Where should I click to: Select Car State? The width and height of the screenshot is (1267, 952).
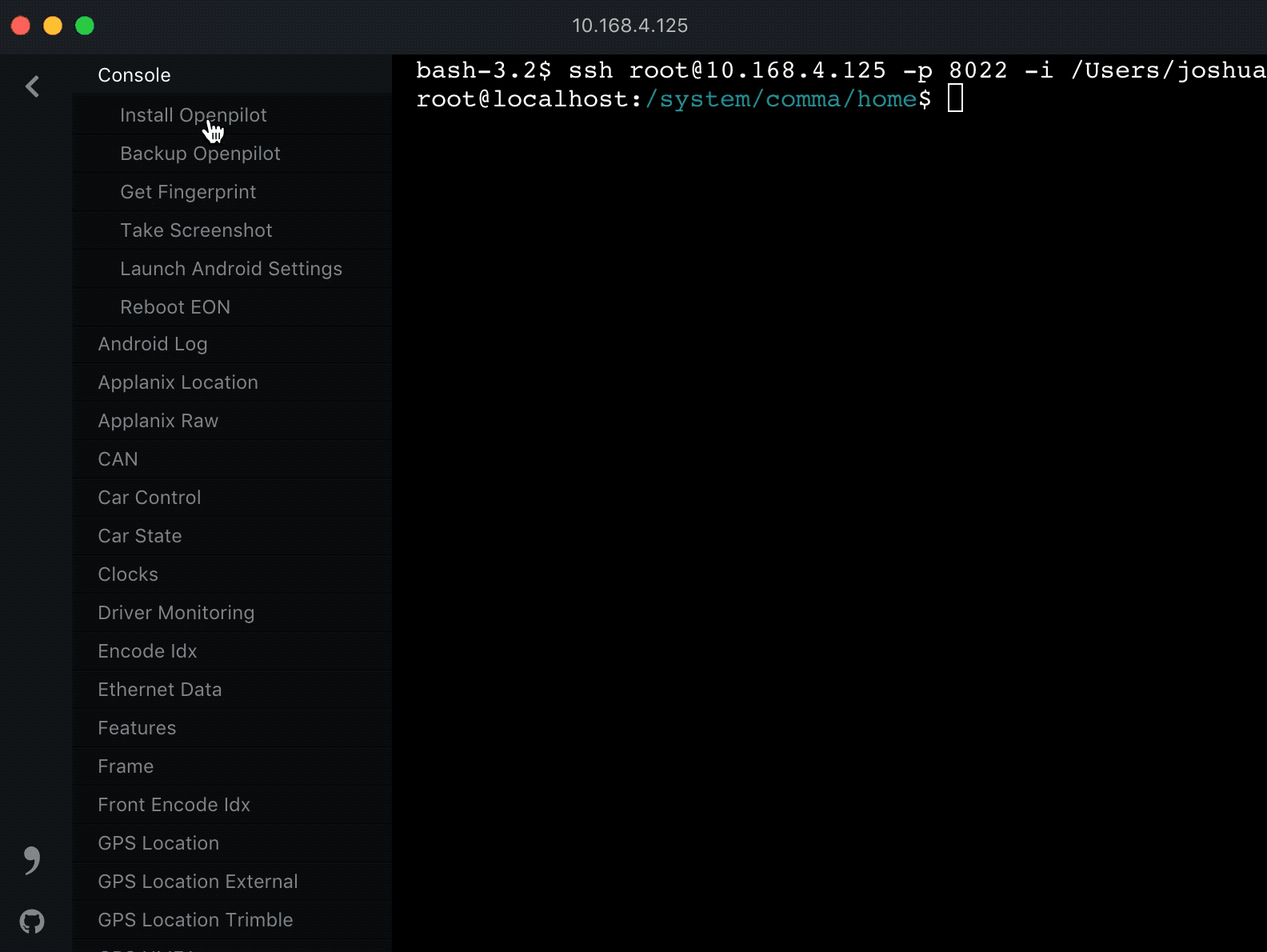tap(232, 536)
